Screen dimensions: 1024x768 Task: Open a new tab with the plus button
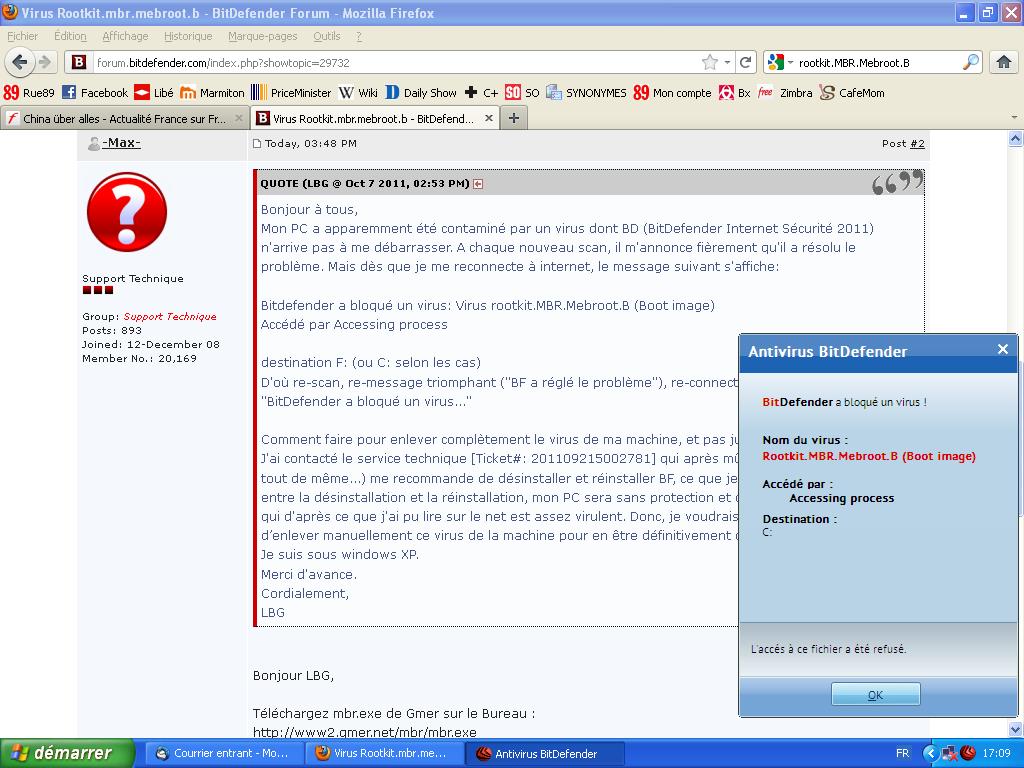tap(514, 118)
